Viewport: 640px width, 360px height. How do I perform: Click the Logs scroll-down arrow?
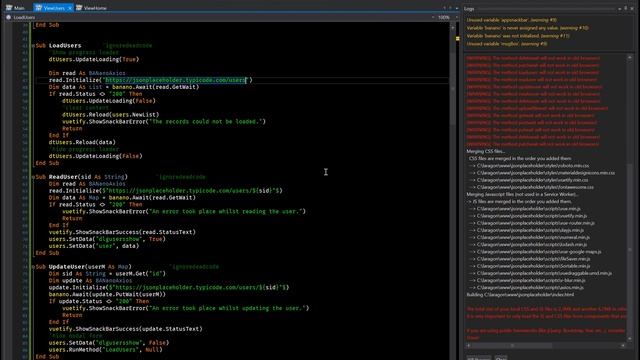630,339
